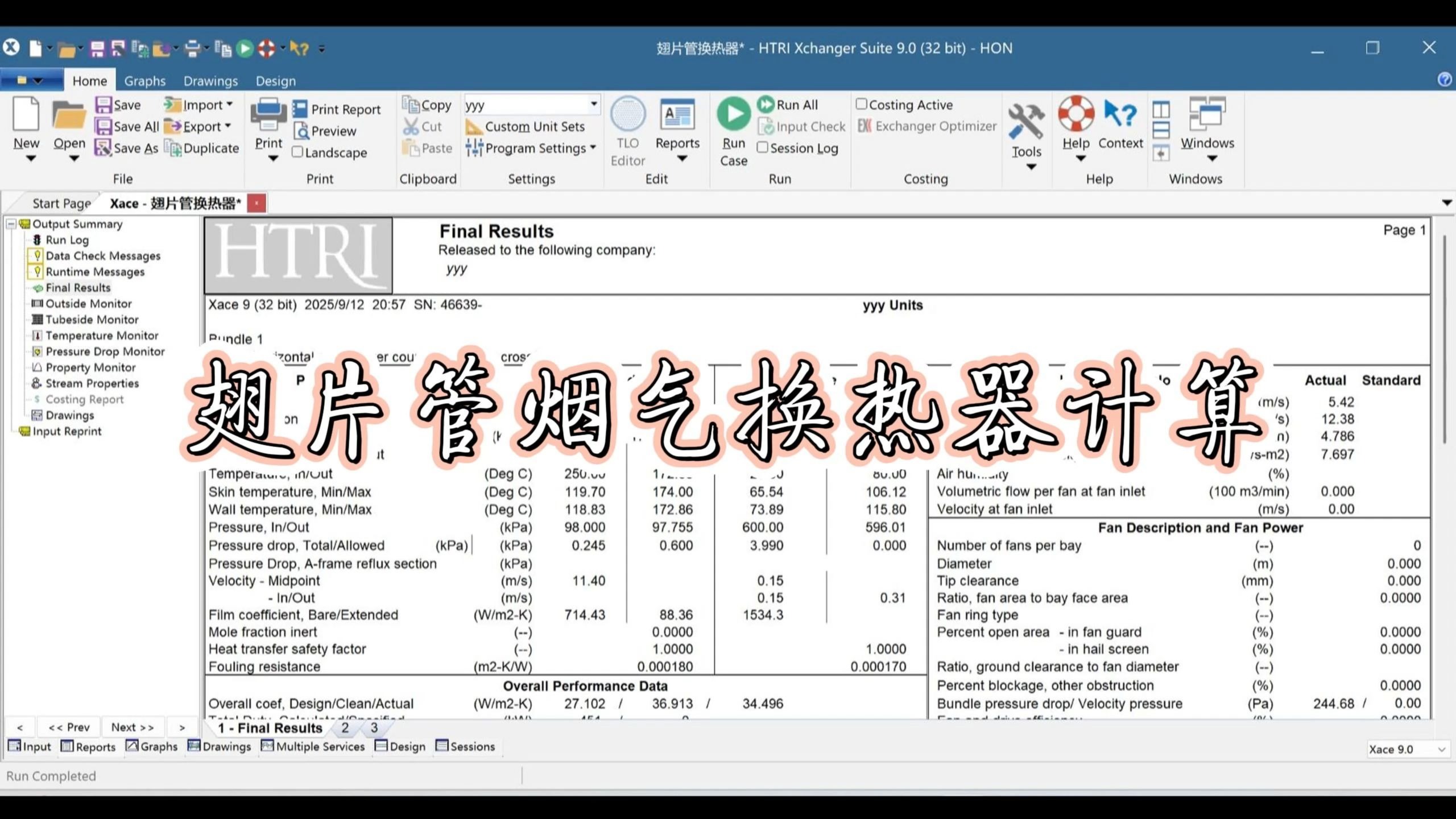Viewport: 1456px width, 819px height.
Task: Click the Next >> button
Action: pos(133,727)
